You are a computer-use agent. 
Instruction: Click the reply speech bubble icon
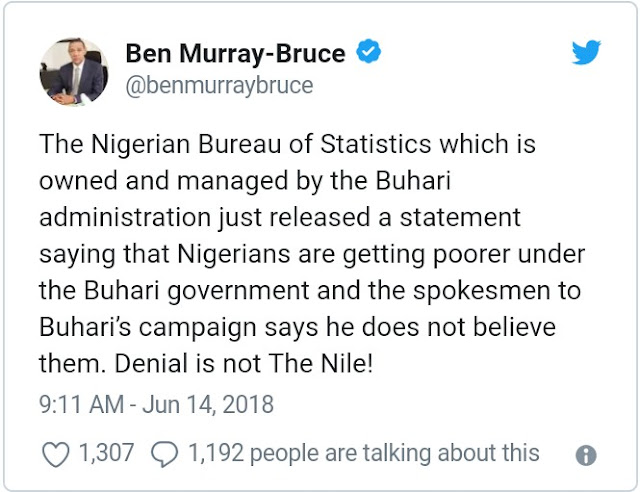162,453
